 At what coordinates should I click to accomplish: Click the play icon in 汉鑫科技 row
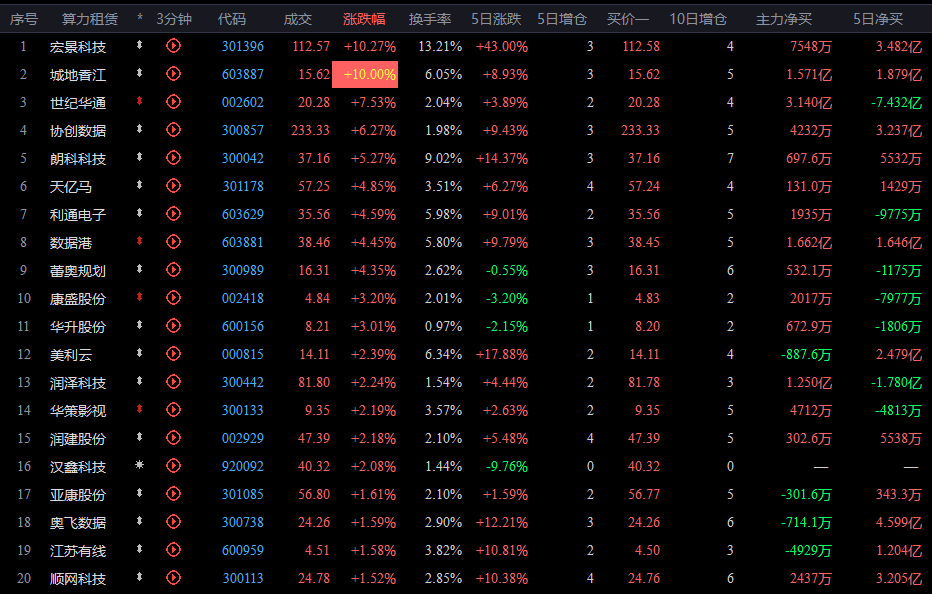click(x=173, y=466)
